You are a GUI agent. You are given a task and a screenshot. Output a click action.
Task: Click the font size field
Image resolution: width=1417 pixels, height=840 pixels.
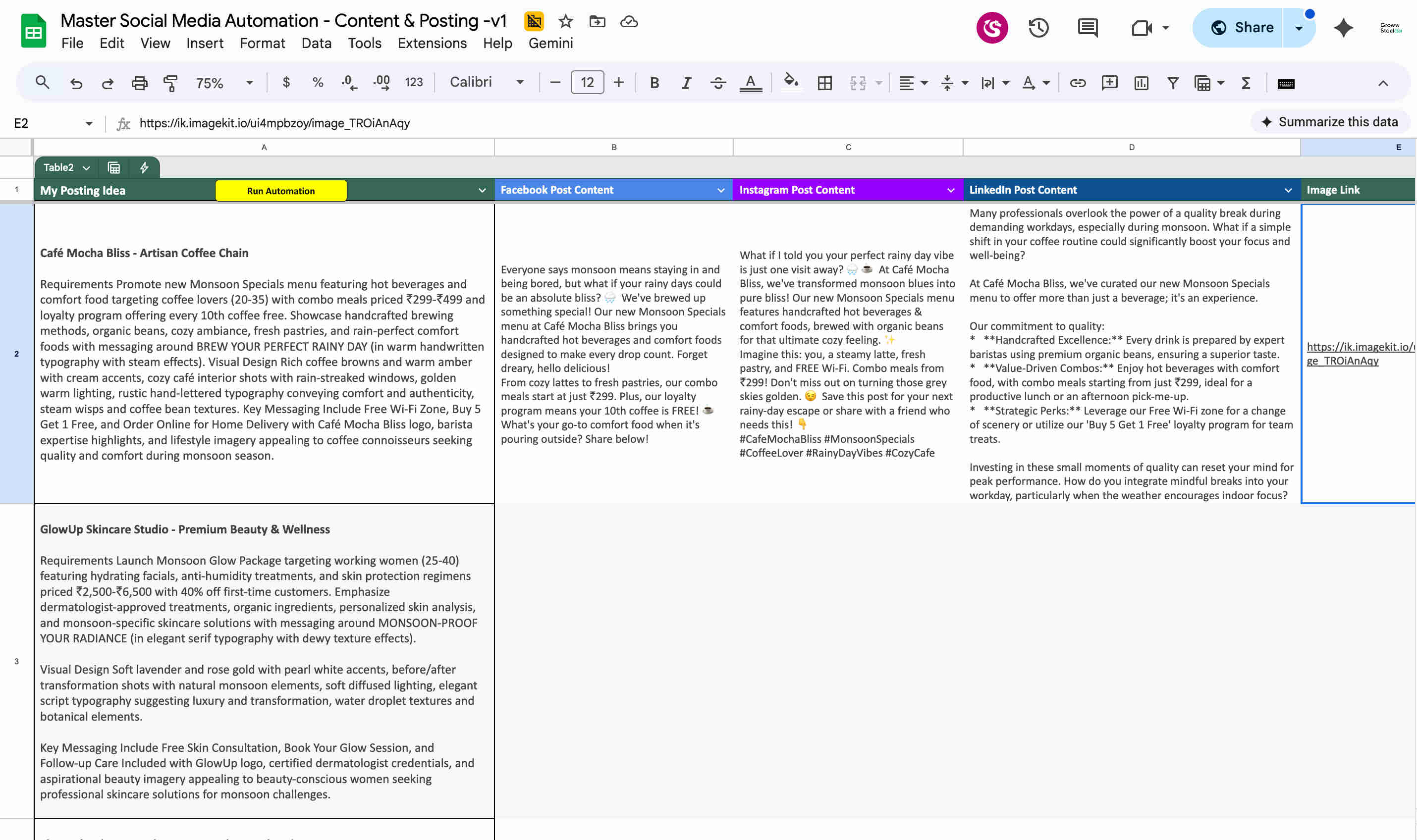tap(587, 83)
